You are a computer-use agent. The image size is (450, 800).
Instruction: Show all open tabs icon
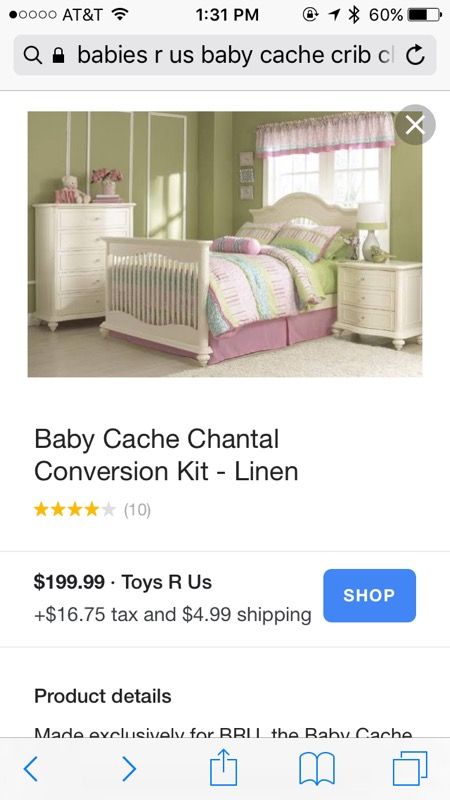(x=410, y=768)
